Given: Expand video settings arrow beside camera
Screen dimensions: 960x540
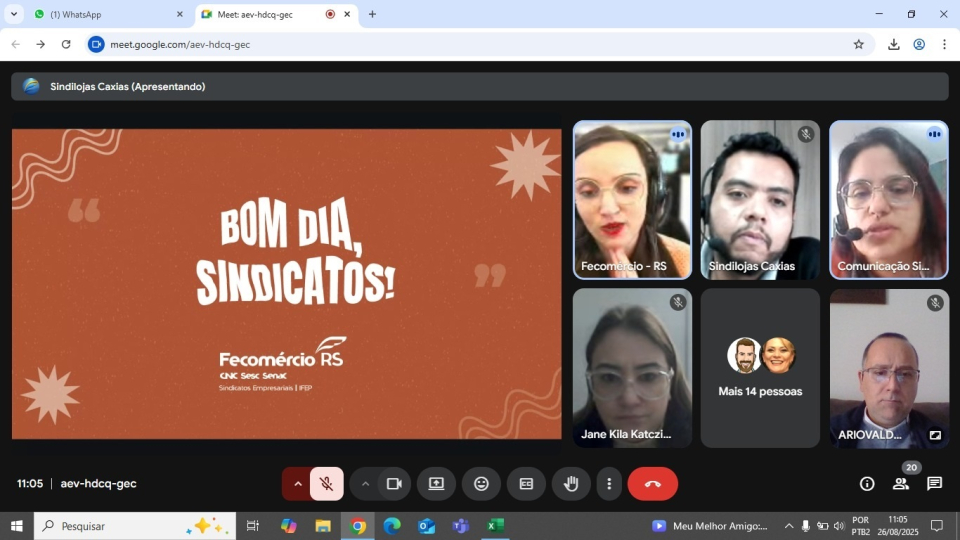Looking at the screenshot, I should pos(365,484).
